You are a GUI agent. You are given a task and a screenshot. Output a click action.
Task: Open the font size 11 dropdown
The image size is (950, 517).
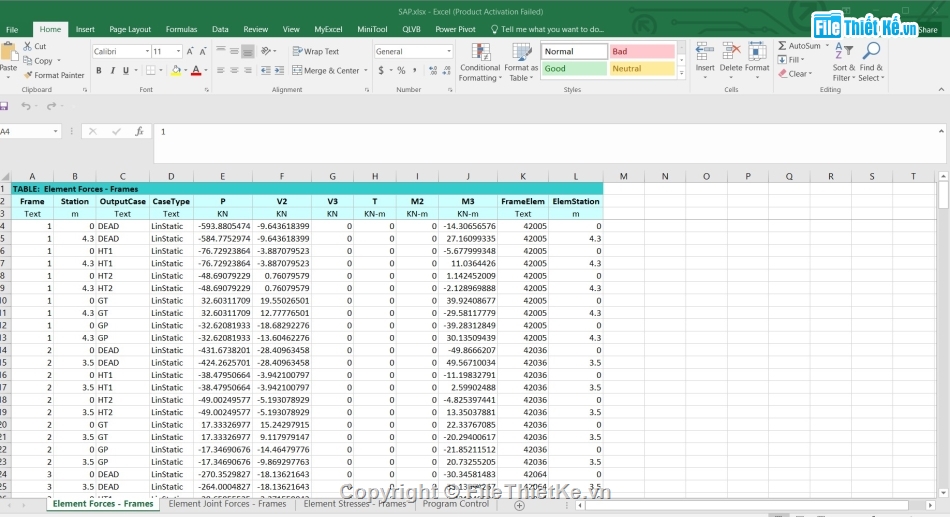pyautogui.click(x=178, y=52)
